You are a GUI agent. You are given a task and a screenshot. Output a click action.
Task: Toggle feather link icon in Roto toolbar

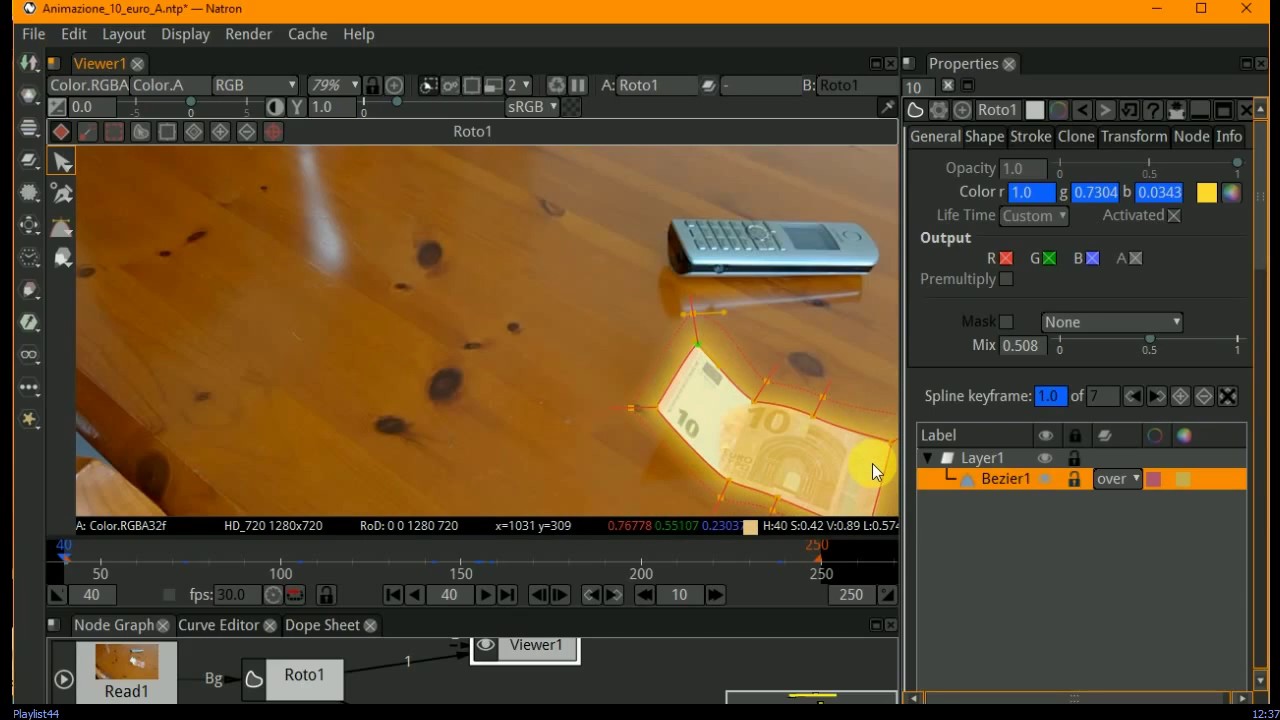click(88, 132)
